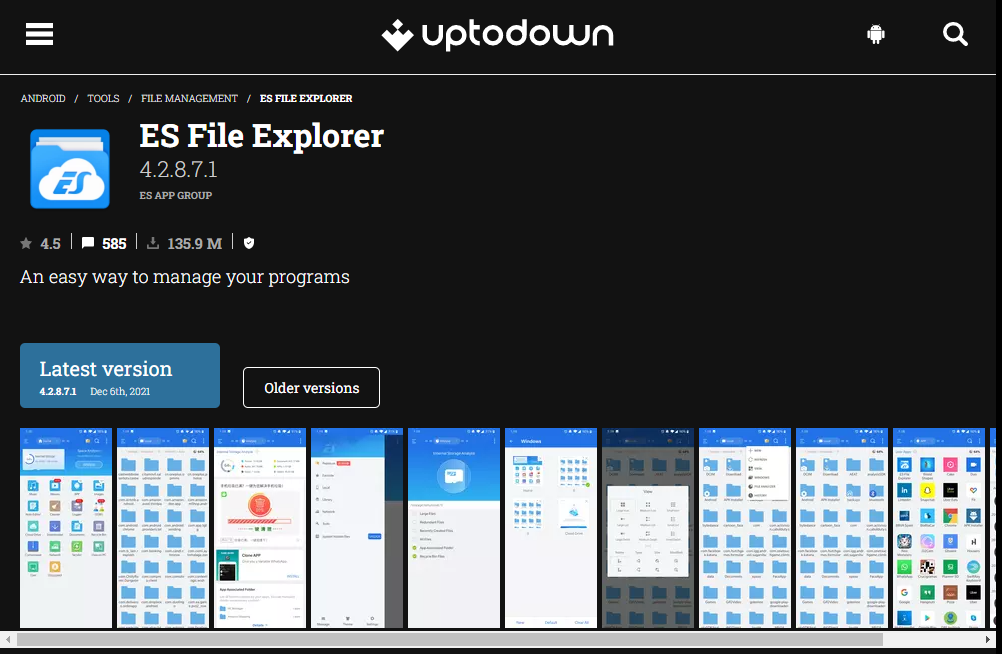
Task: Open the search magnifier
Action: 955,34
